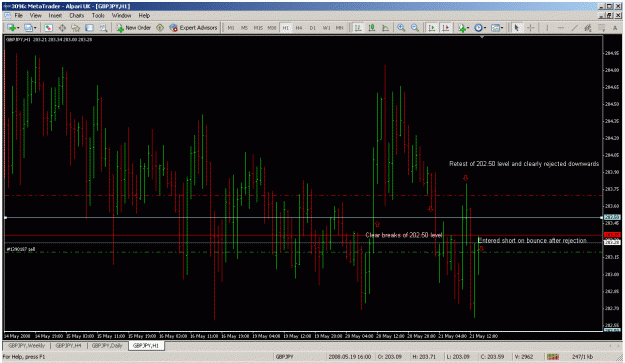Show the Navigator panel icon
The image size is (625, 363).
tap(76, 27)
